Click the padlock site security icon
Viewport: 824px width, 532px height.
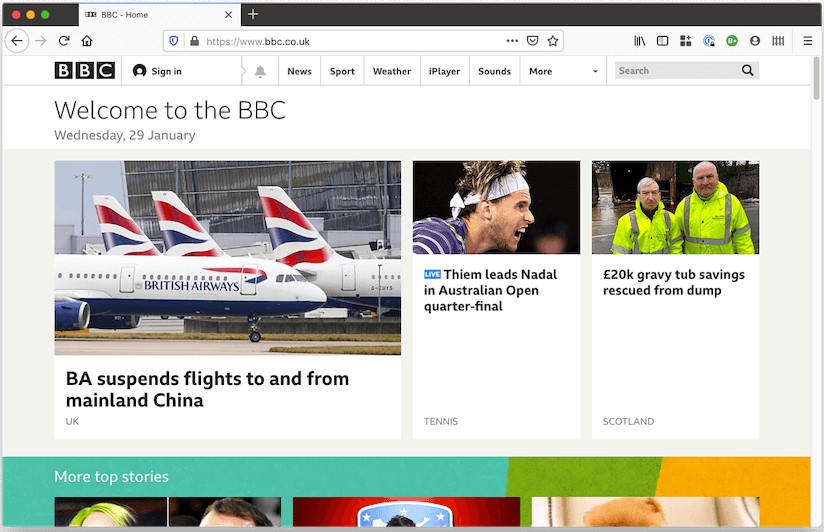[194, 41]
